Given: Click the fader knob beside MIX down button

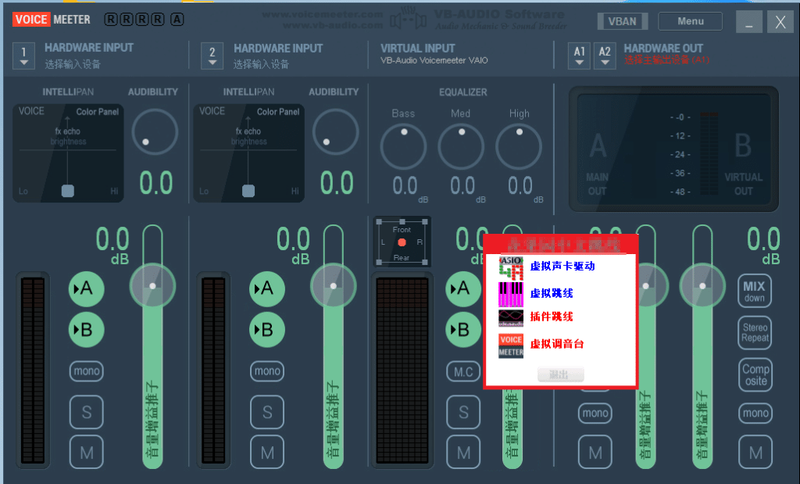Looking at the screenshot, I should [703, 286].
